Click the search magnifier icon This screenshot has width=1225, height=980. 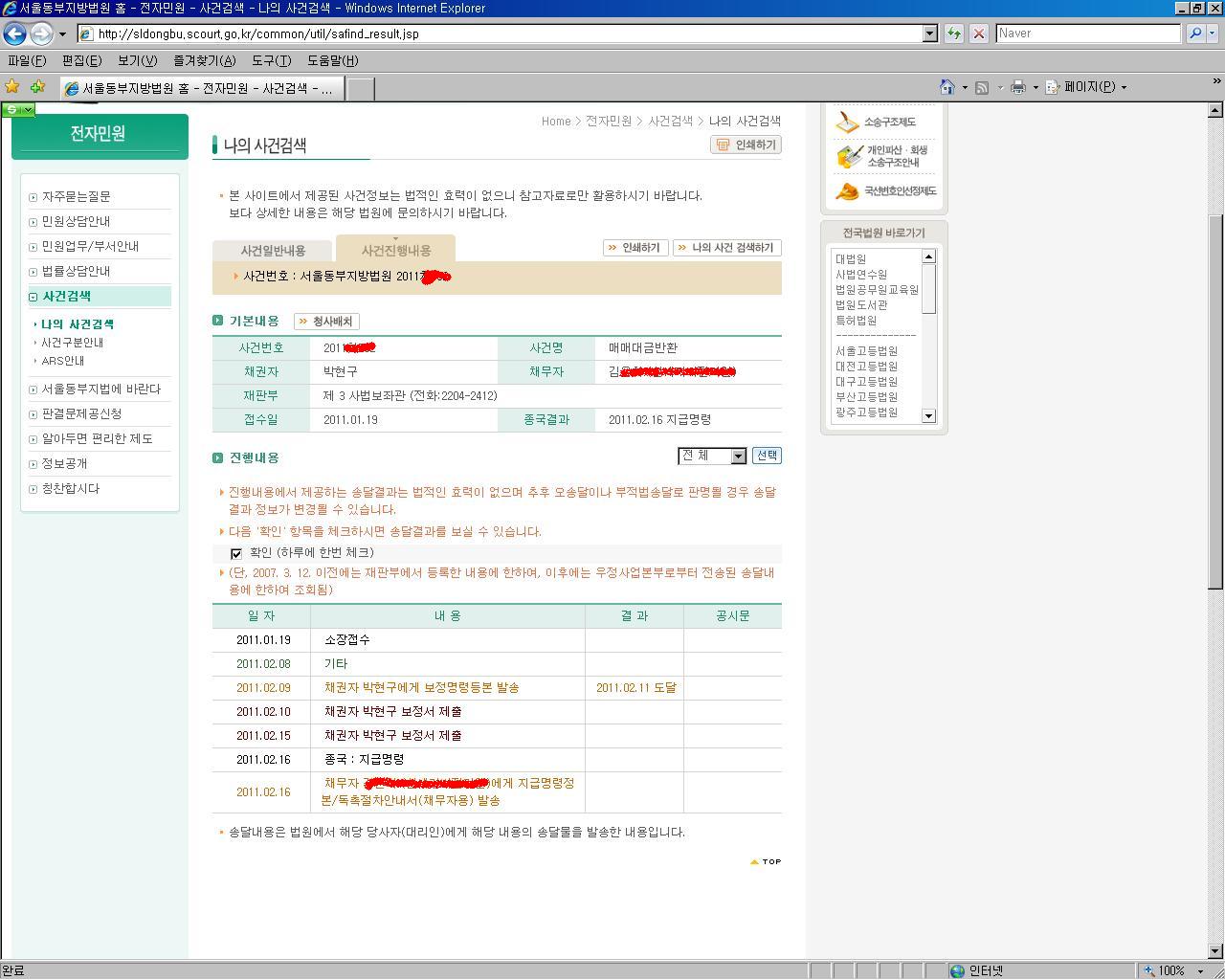point(1194,33)
